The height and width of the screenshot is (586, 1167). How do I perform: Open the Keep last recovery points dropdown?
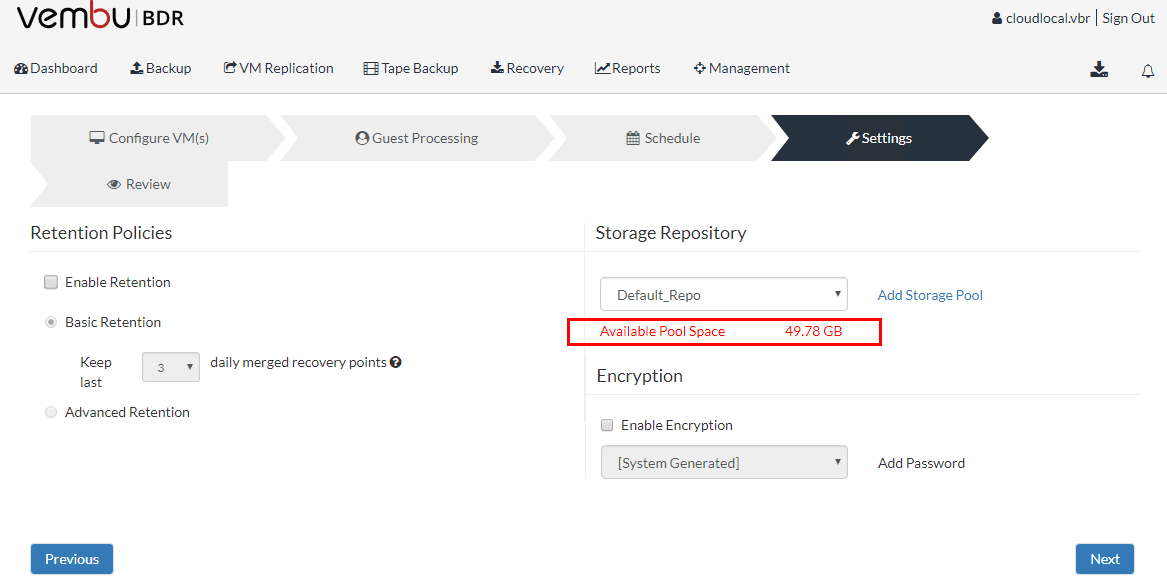171,367
